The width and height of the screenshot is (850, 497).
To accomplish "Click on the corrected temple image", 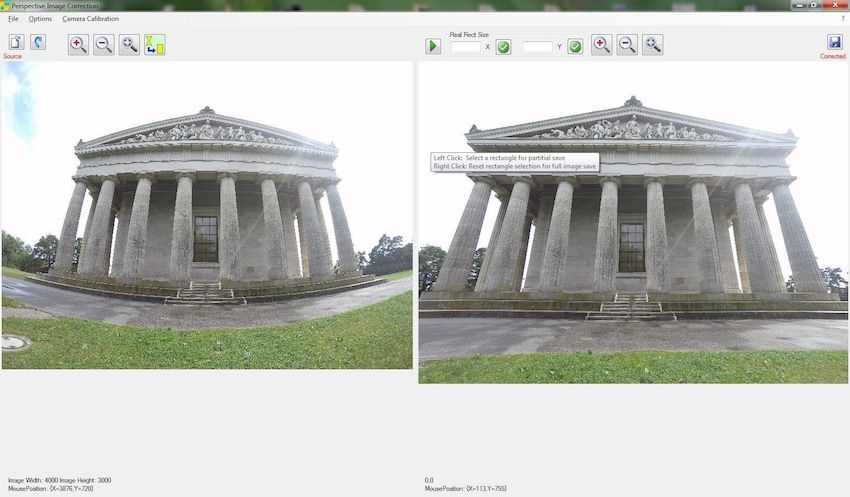I will 633,223.
